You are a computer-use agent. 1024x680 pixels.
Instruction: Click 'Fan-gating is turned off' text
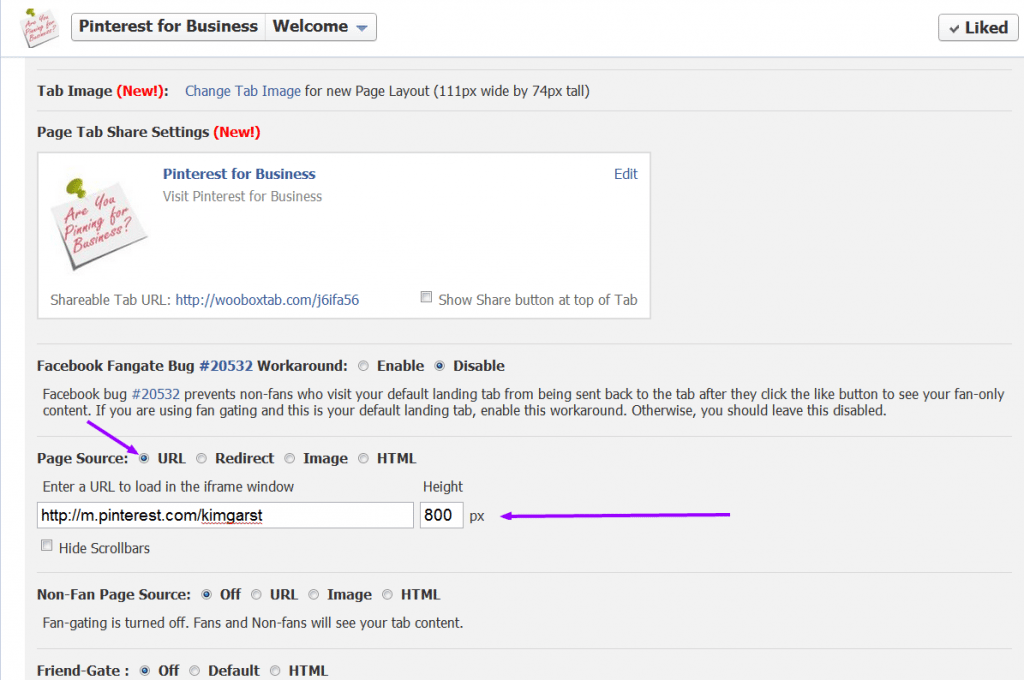click(x=253, y=623)
